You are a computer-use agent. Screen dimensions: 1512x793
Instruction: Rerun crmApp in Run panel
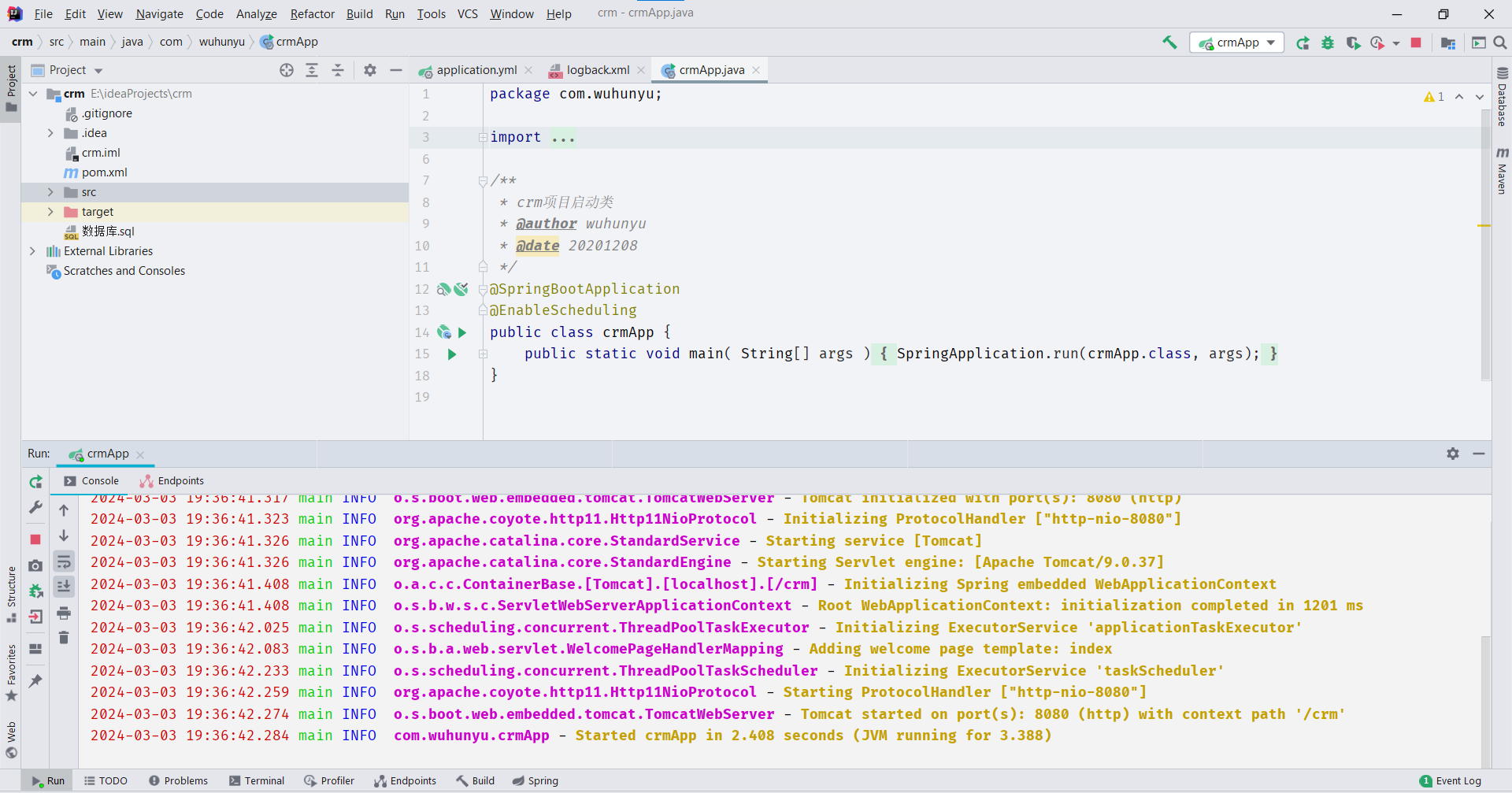(x=35, y=482)
